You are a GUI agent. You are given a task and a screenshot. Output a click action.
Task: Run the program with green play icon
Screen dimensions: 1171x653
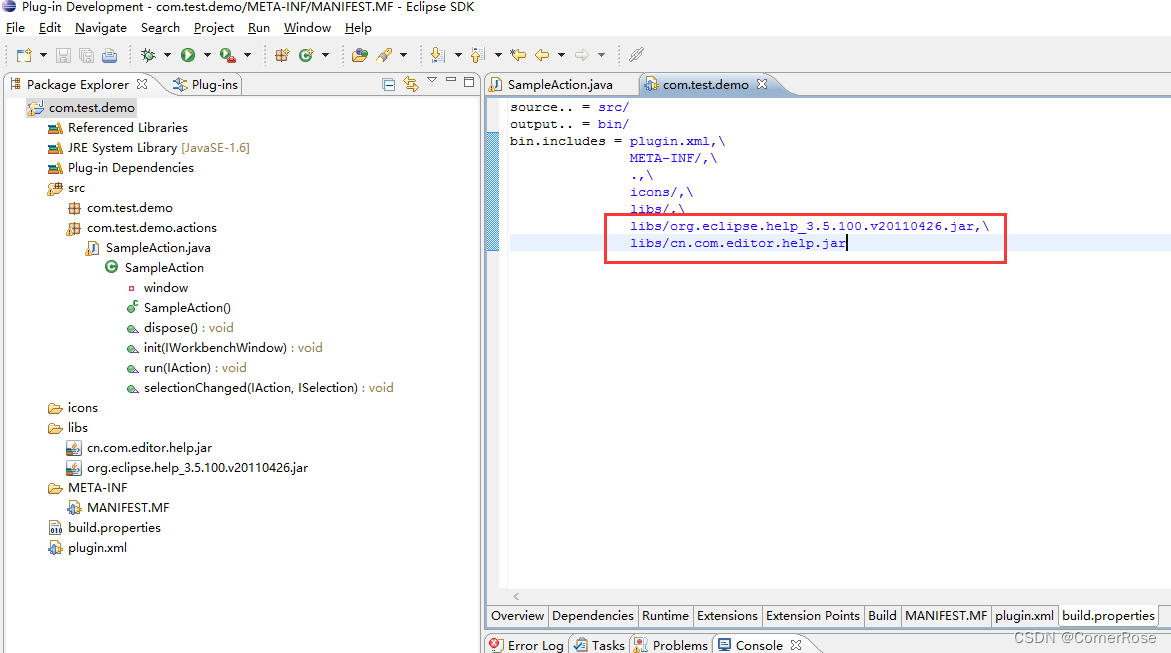click(x=188, y=55)
